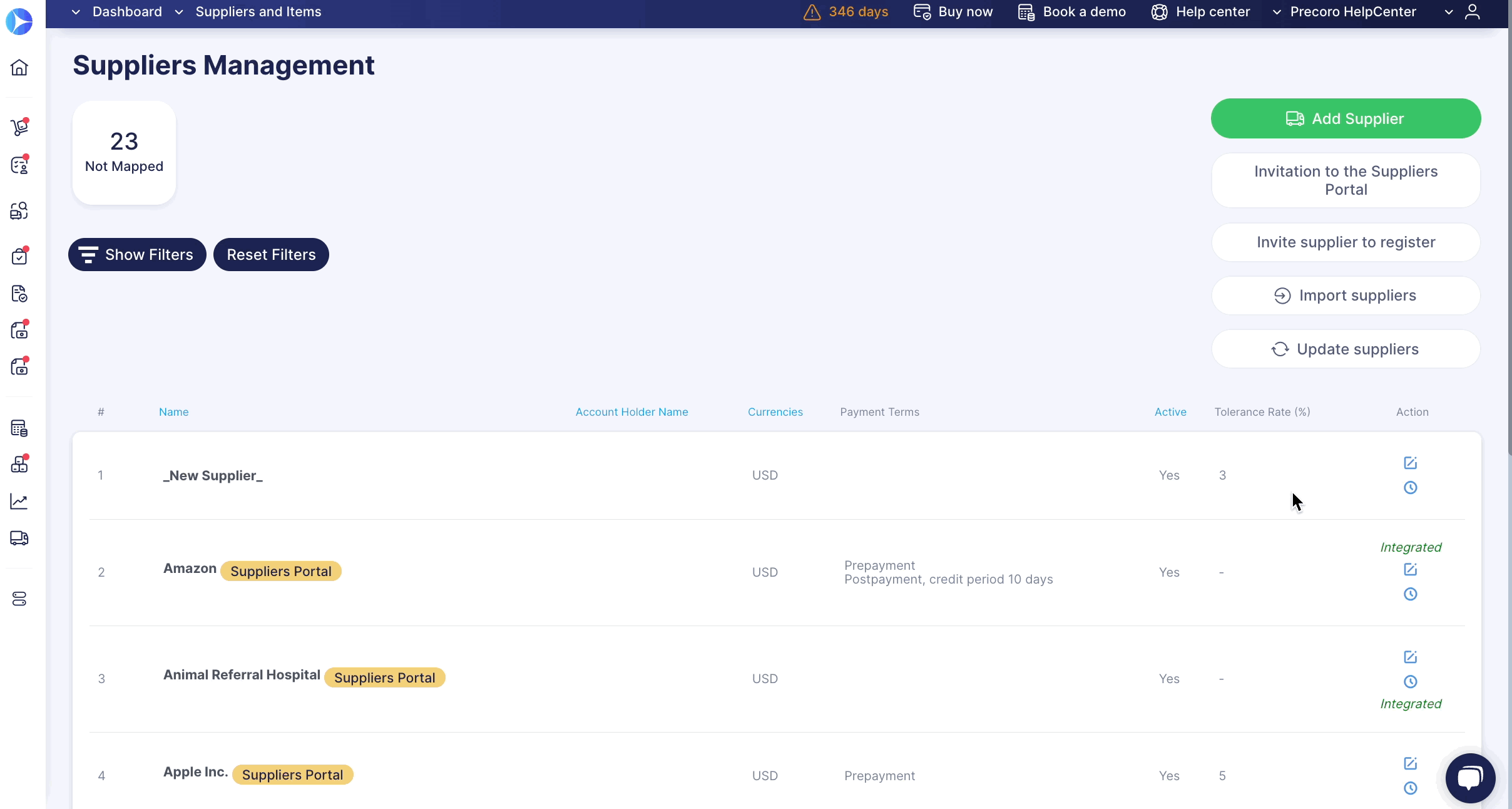Click the Add Supplier button
Screen dimensions: 1512x809
click(x=1346, y=118)
